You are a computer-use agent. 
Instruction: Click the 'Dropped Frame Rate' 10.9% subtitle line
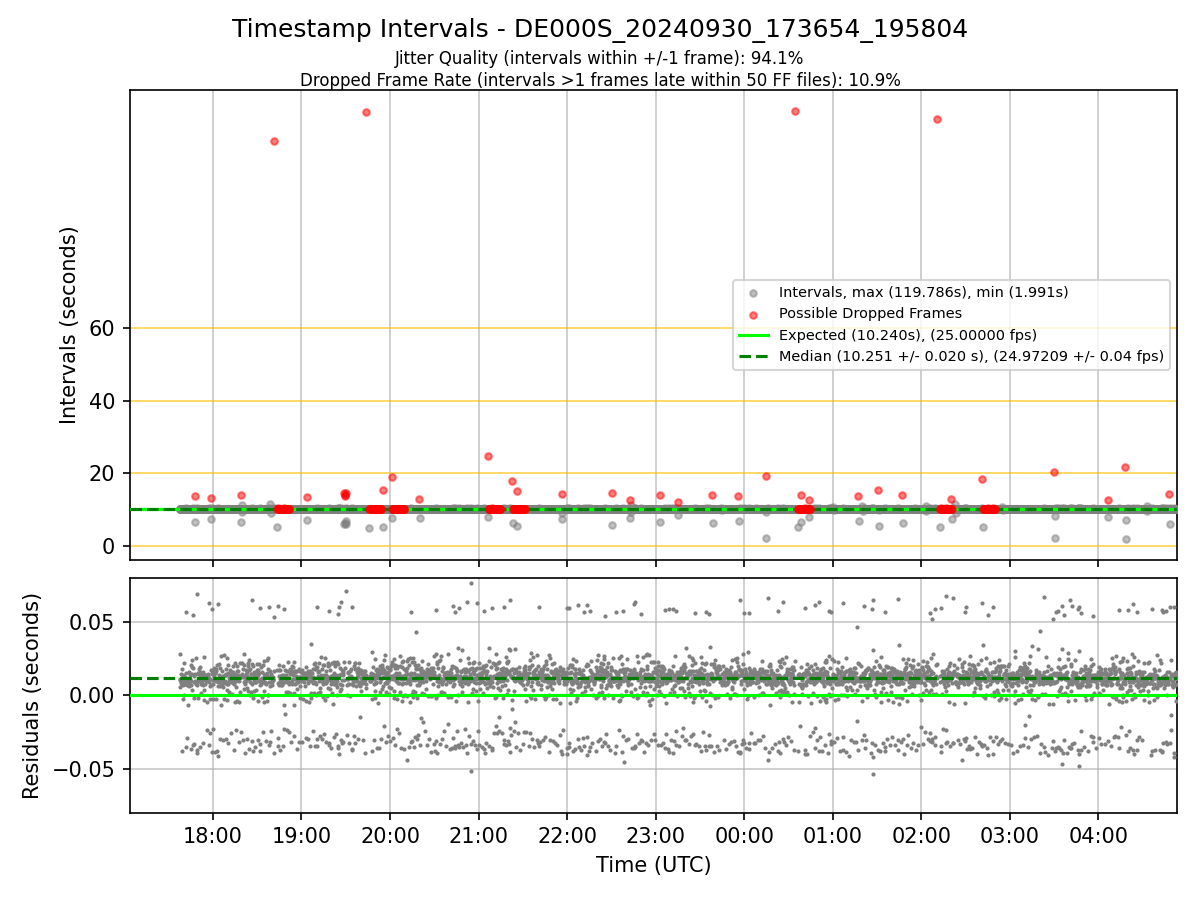[x=600, y=80]
